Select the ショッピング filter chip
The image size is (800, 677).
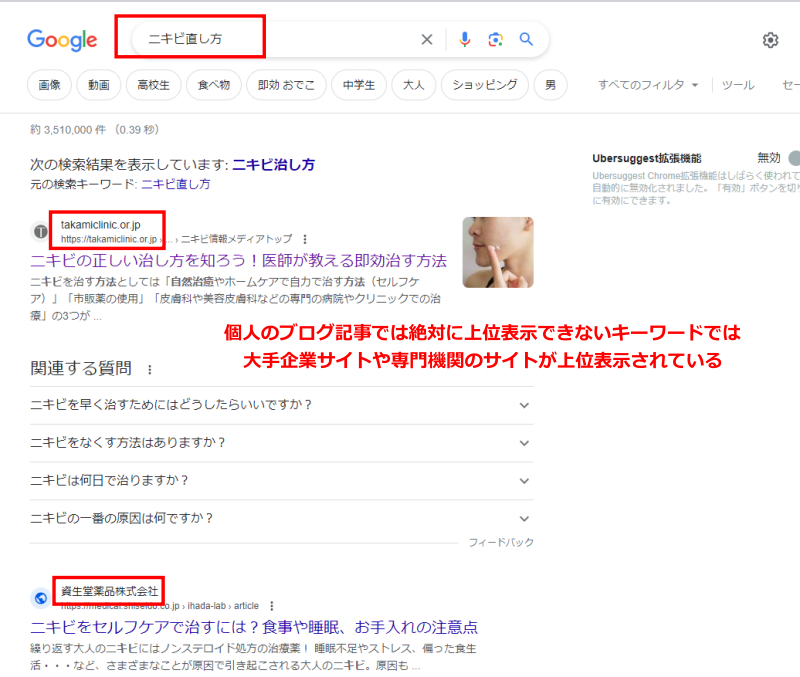point(485,85)
